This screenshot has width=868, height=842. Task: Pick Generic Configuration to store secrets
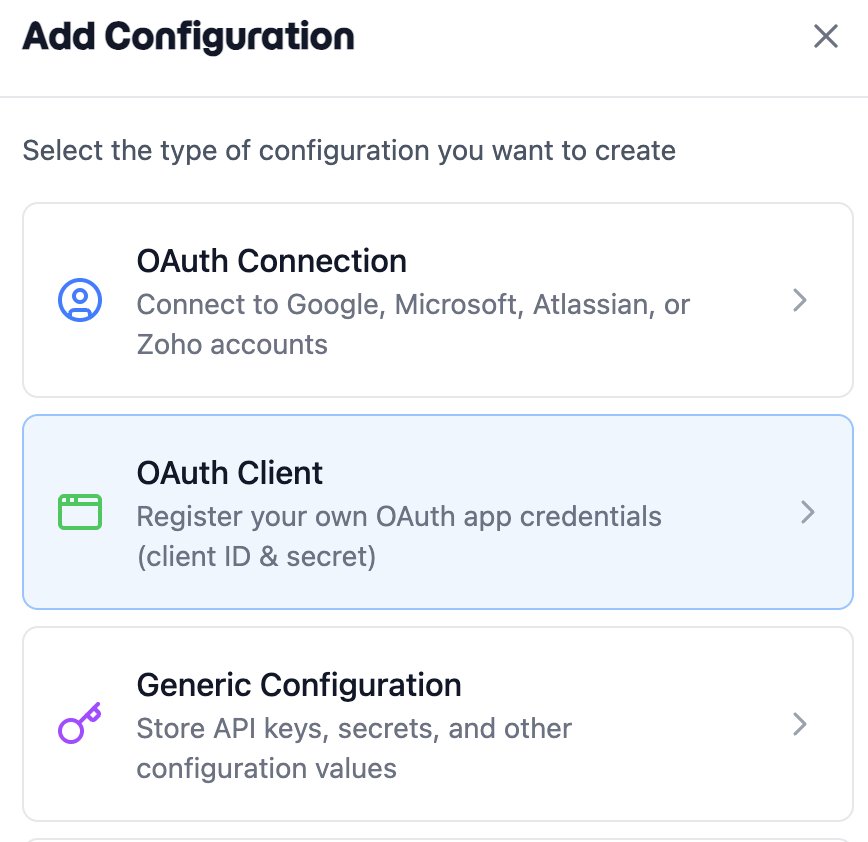(438, 724)
